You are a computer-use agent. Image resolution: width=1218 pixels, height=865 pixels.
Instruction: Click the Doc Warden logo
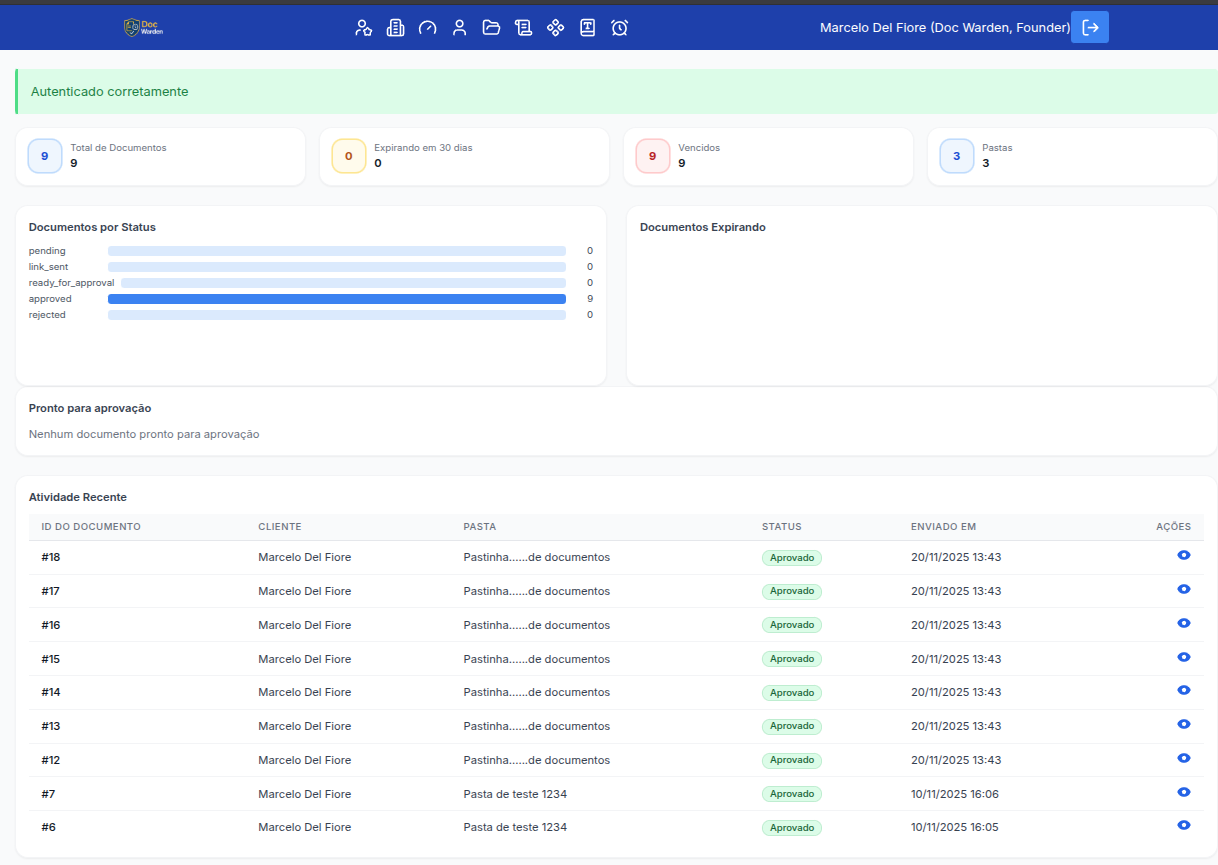142,27
